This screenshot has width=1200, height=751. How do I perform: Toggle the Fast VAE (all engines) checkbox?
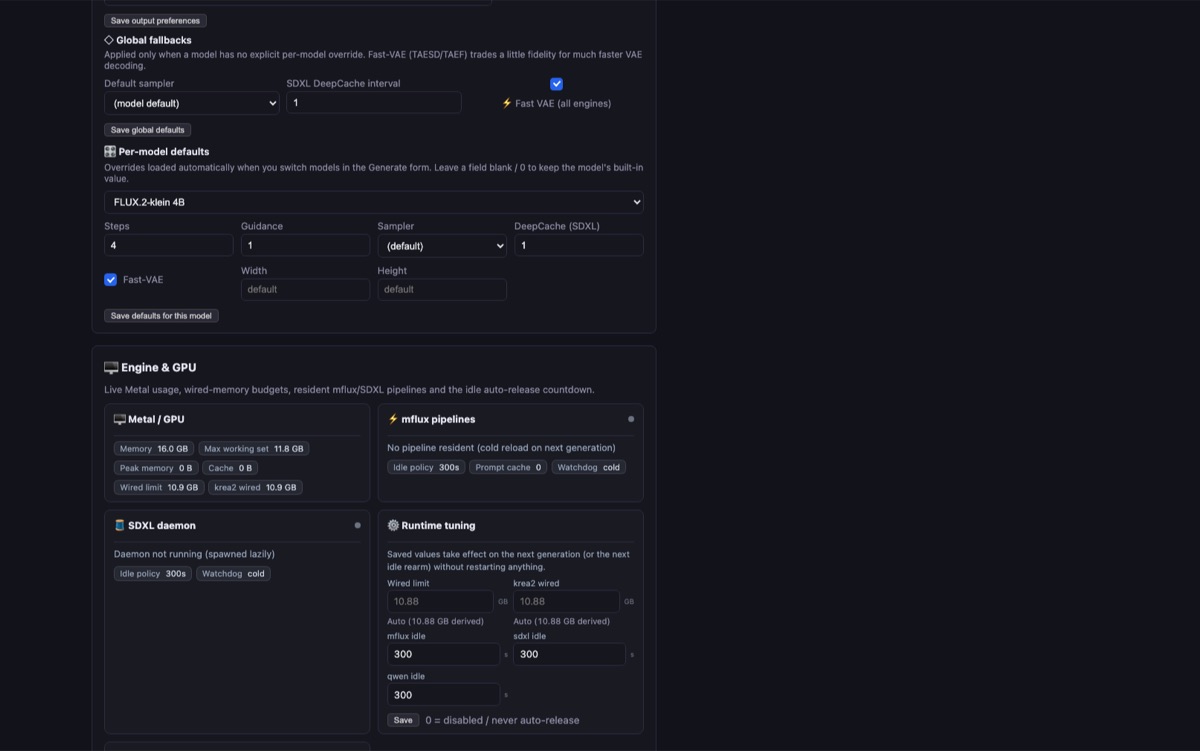(x=556, y=84)
